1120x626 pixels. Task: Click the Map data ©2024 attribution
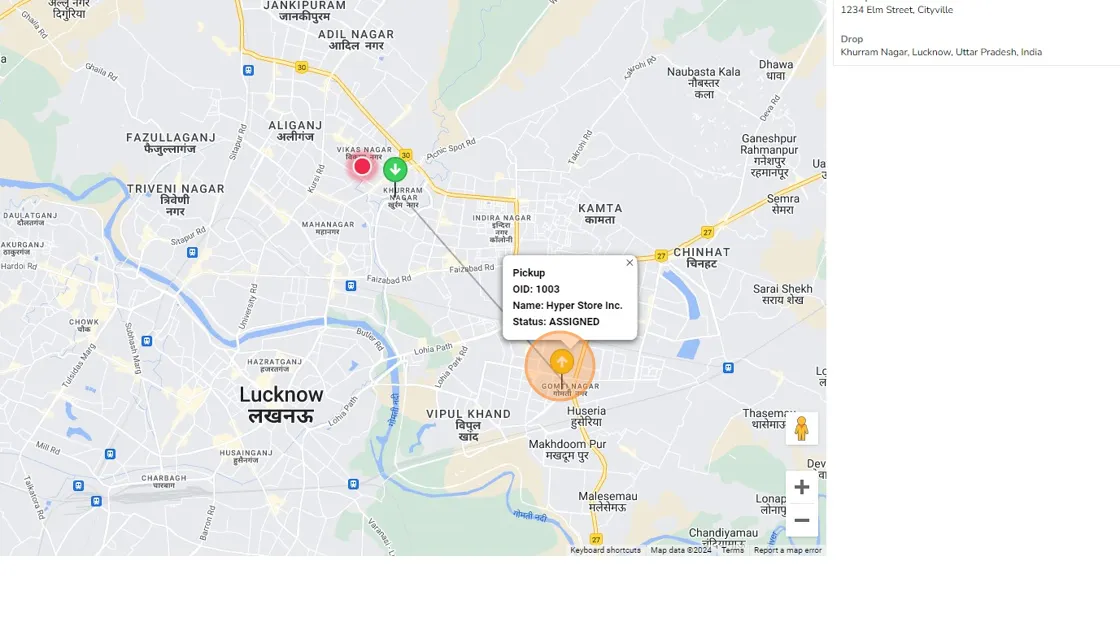pyautogui.click(x=681, y=550)
